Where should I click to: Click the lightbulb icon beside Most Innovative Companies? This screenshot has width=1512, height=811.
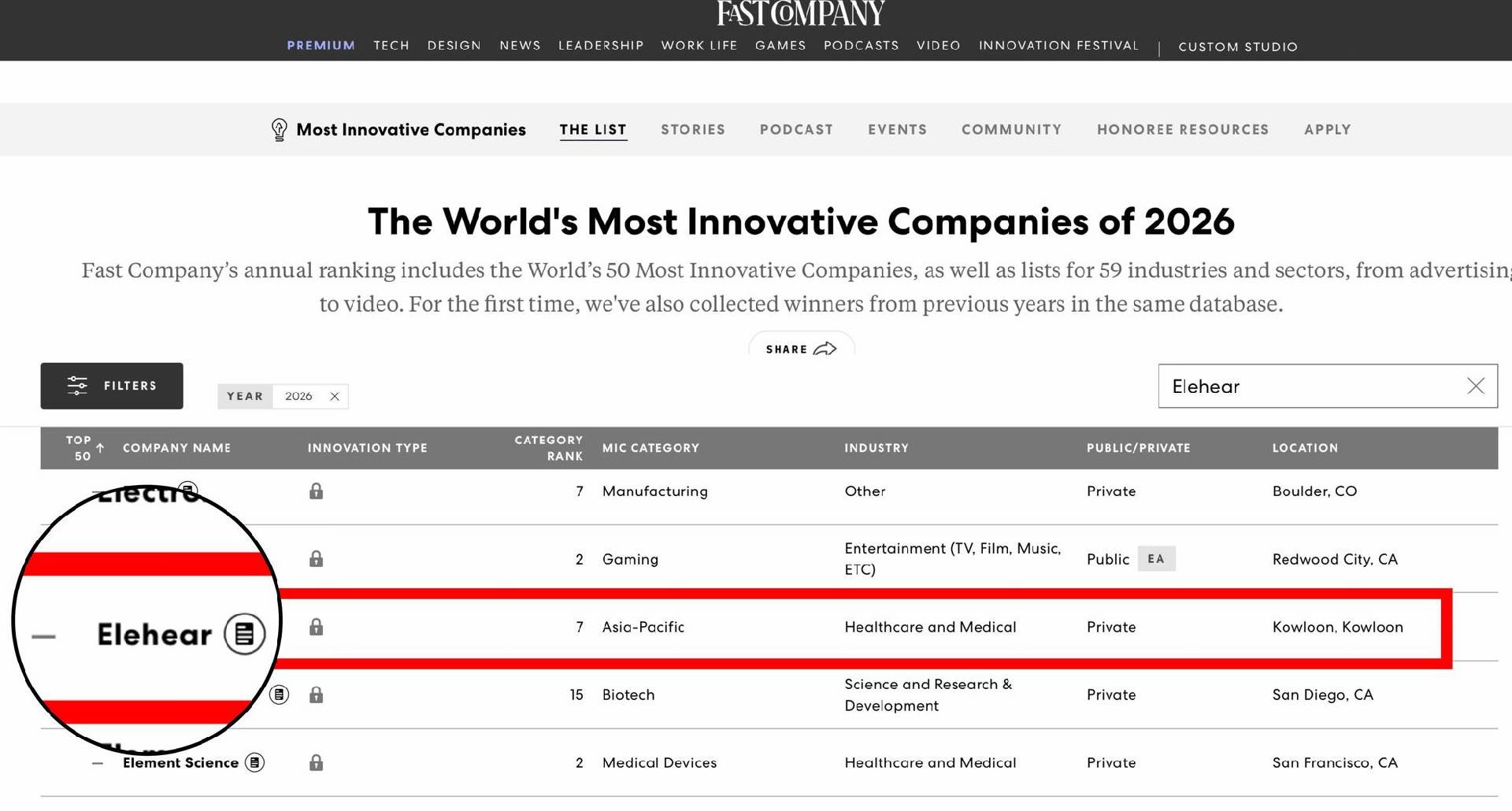coord(279,129)
